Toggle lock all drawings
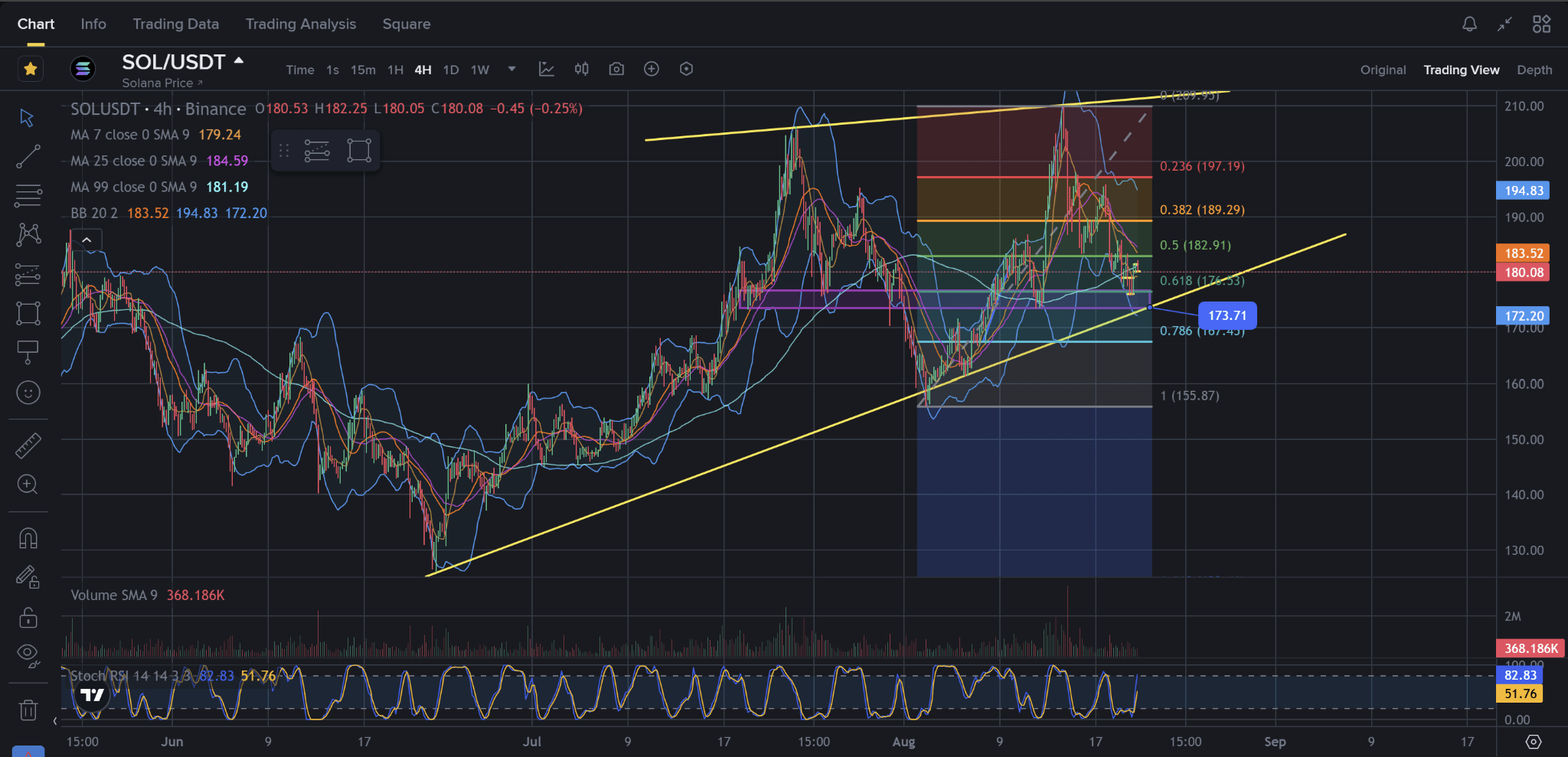Image resolution: width=1568 pixels, height=757 pixels. coord(28,617)
